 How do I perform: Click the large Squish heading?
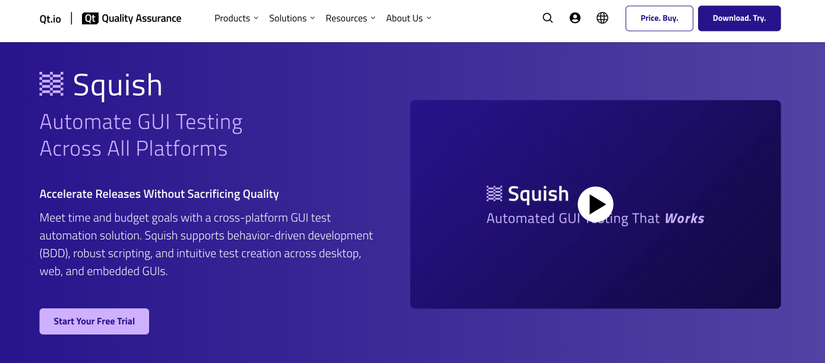(x=117, y=85)
